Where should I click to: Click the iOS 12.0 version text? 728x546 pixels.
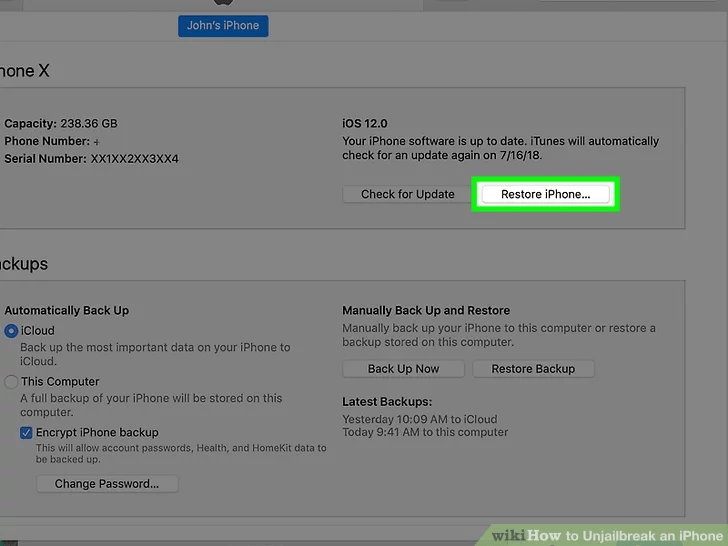(x=364, y=124)
